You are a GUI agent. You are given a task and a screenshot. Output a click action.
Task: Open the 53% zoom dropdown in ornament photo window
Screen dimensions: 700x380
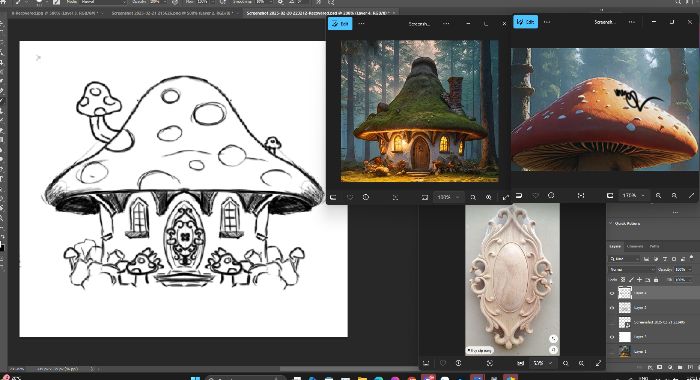point(542,363)
